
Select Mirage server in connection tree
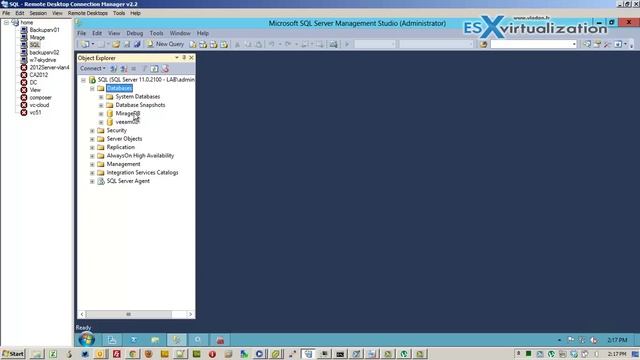coord(37,37)
